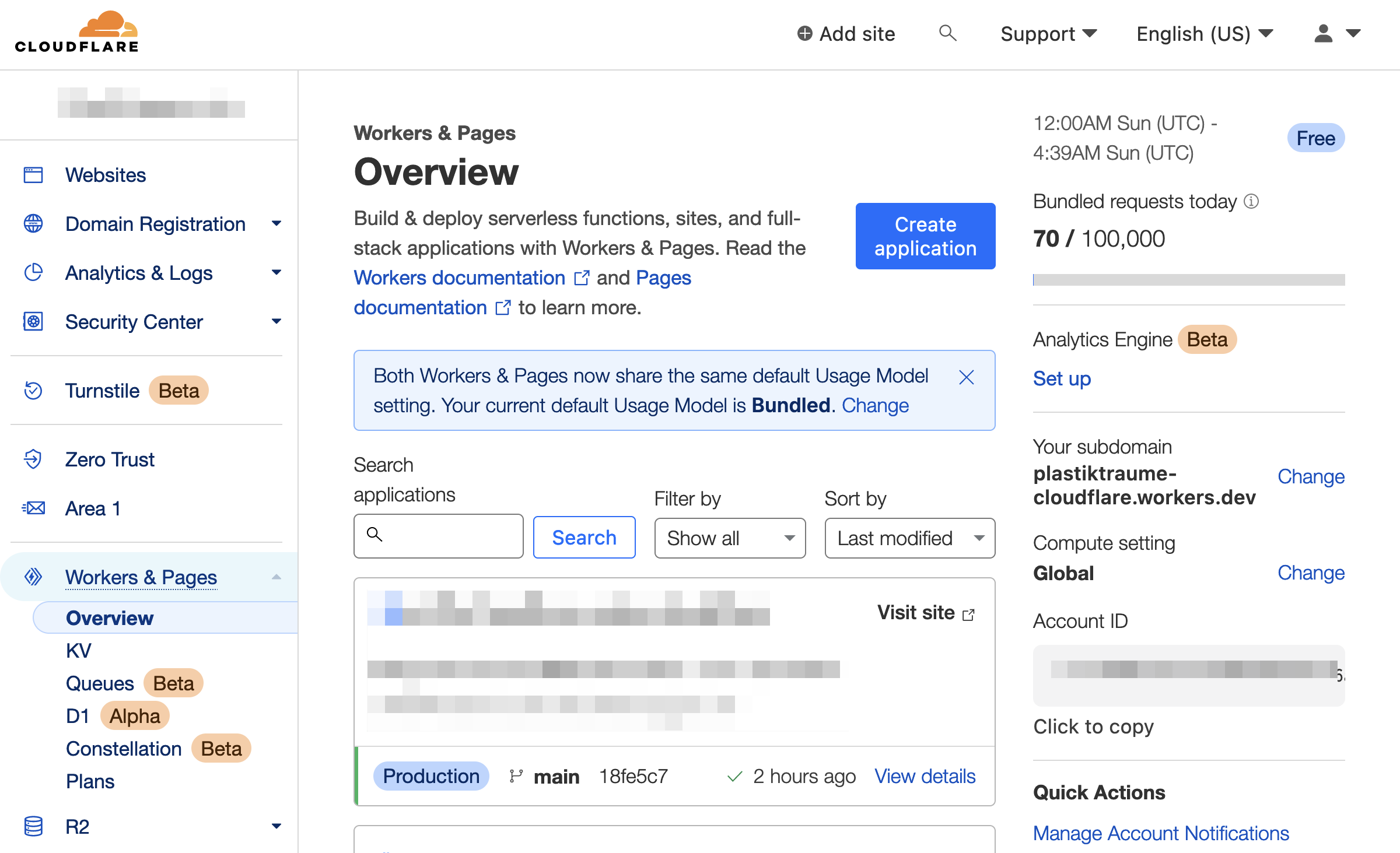The width and height of the screenshot is (1400, 853).
Task: Click external link icon after Workers documentation
Action: tap(582, 278)
